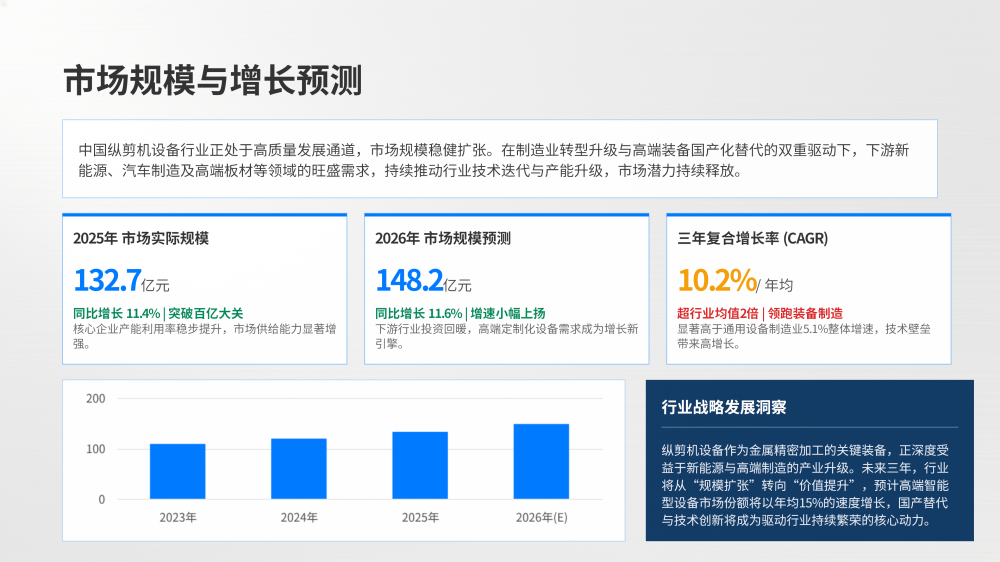Click the label / 年均
Screen dimensions: 1000x562
[x=775, y=285]
